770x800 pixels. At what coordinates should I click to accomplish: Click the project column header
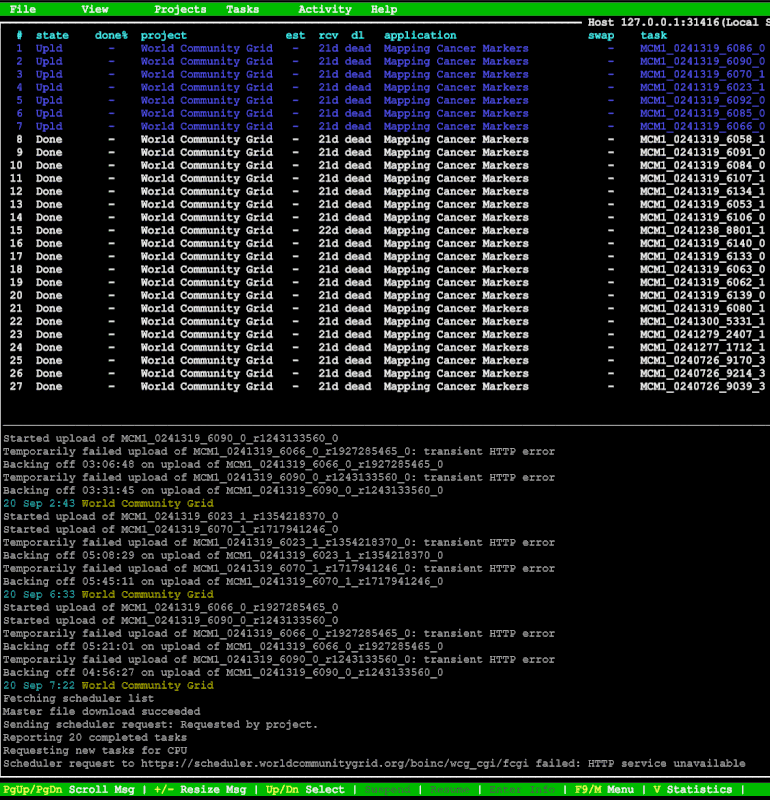coord(164,35)
